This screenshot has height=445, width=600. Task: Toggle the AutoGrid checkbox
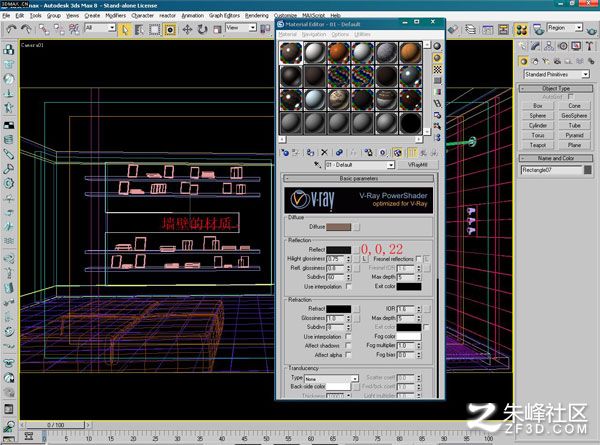(x=571, y=97)
